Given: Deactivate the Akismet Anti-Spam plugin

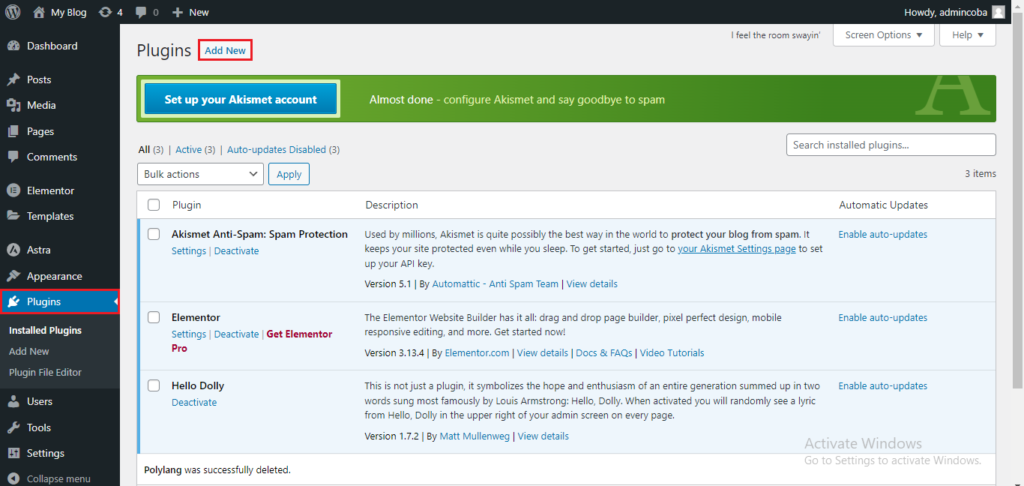Looking at the screenshot, I should tap(236, 251).
